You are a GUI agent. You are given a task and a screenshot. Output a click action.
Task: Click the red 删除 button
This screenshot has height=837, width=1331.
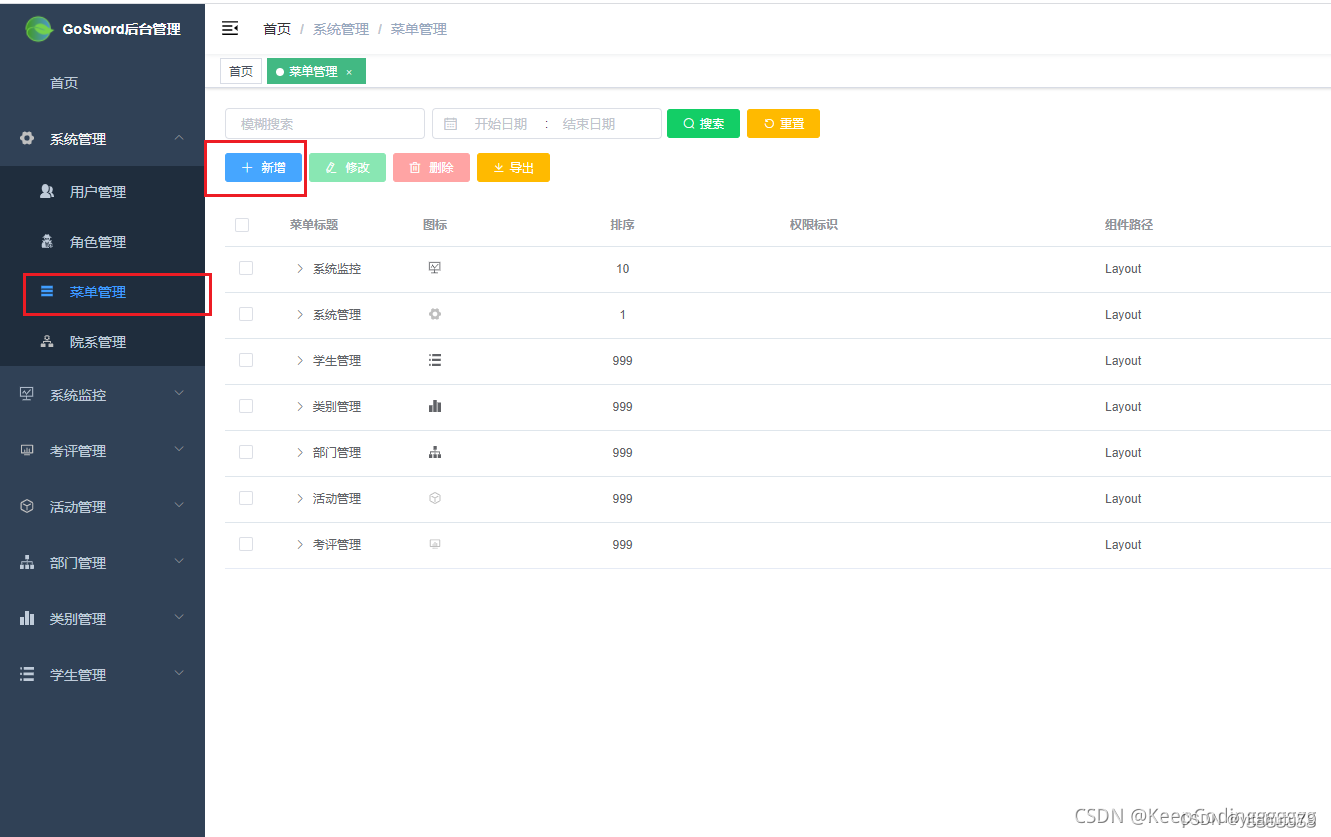[x=431, y=167]
